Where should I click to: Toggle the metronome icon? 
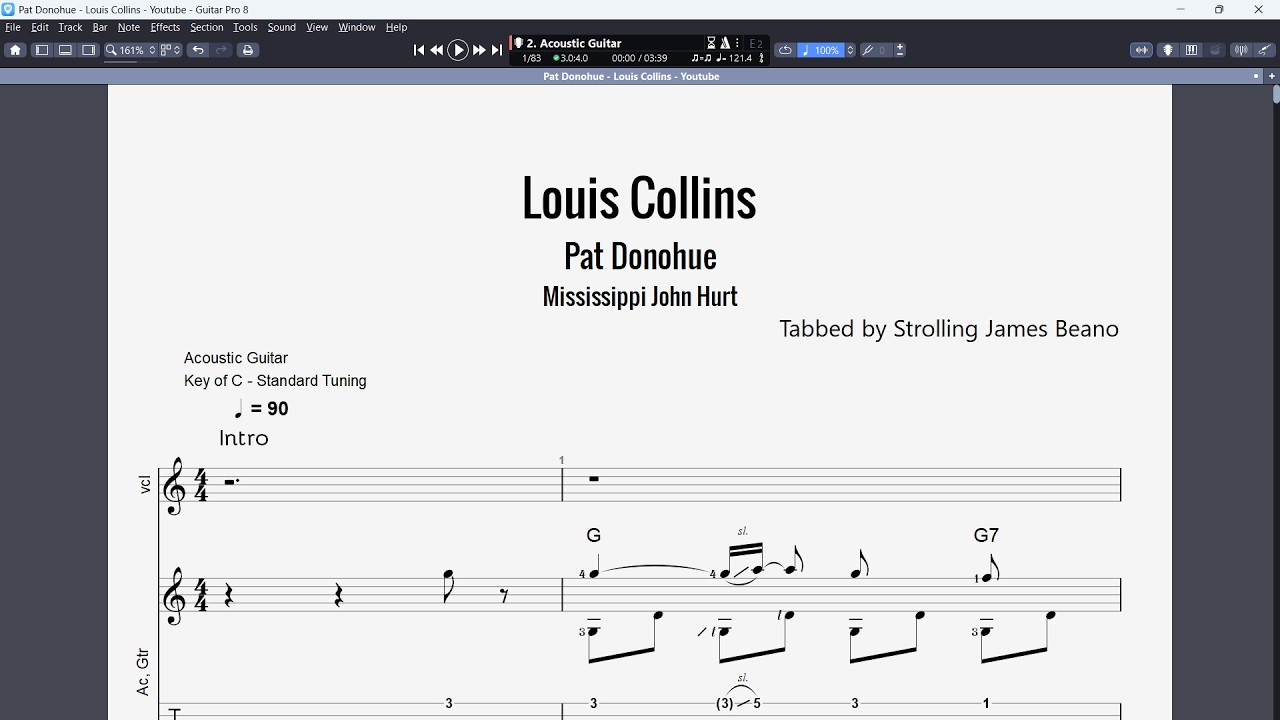725,43
